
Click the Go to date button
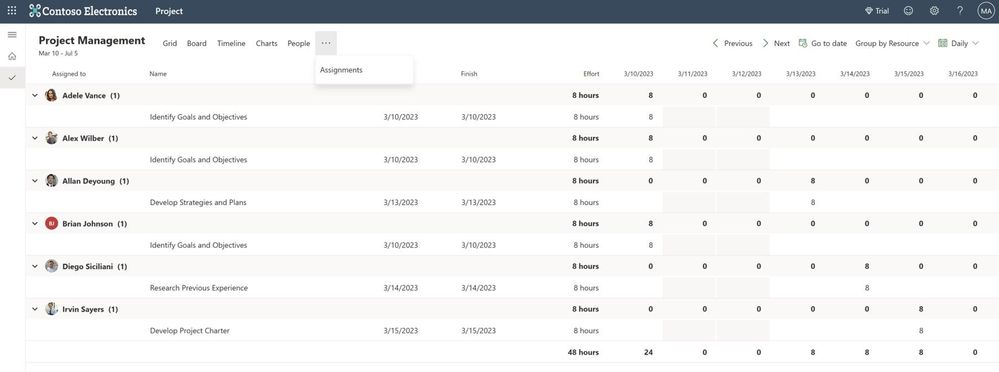point(823,43)
